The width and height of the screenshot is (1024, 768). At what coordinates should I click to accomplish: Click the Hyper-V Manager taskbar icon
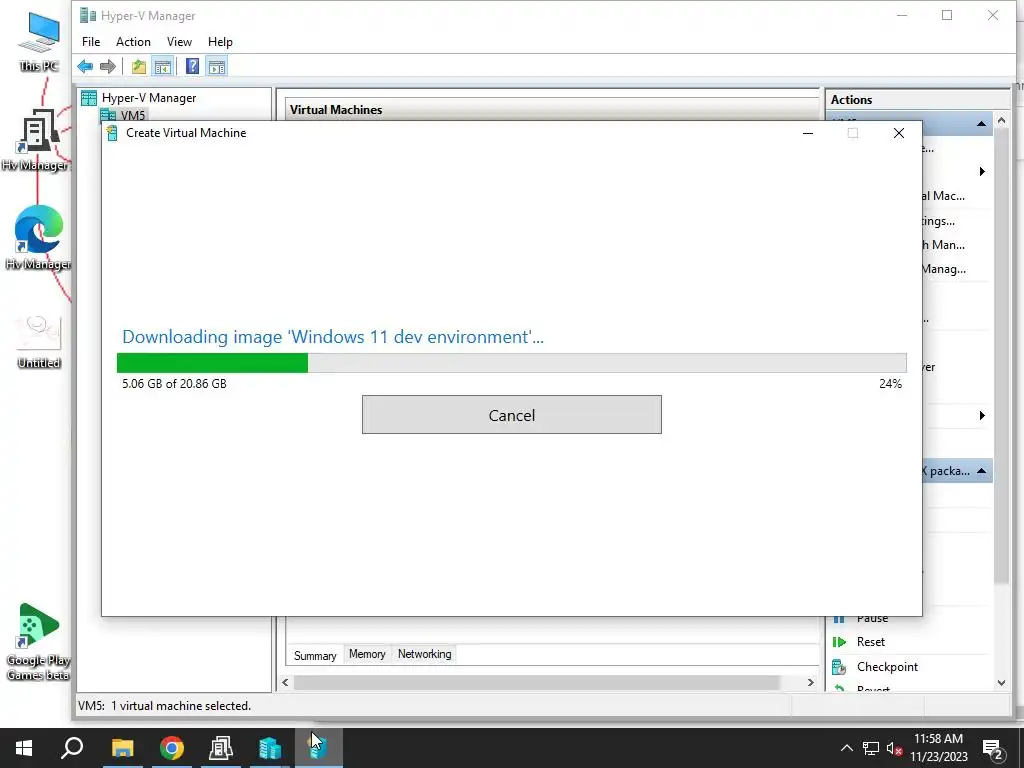point(270,748)
